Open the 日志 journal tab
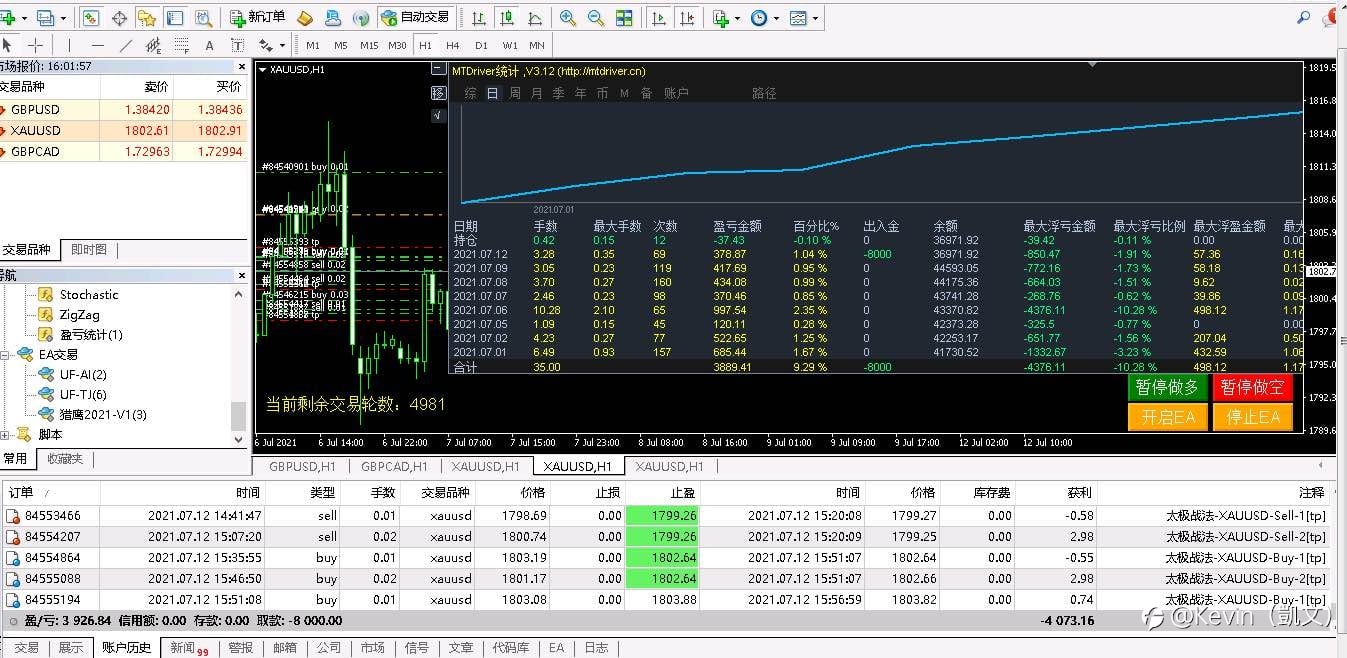The width and height of the screenshot is (1347, 658). 596,648
